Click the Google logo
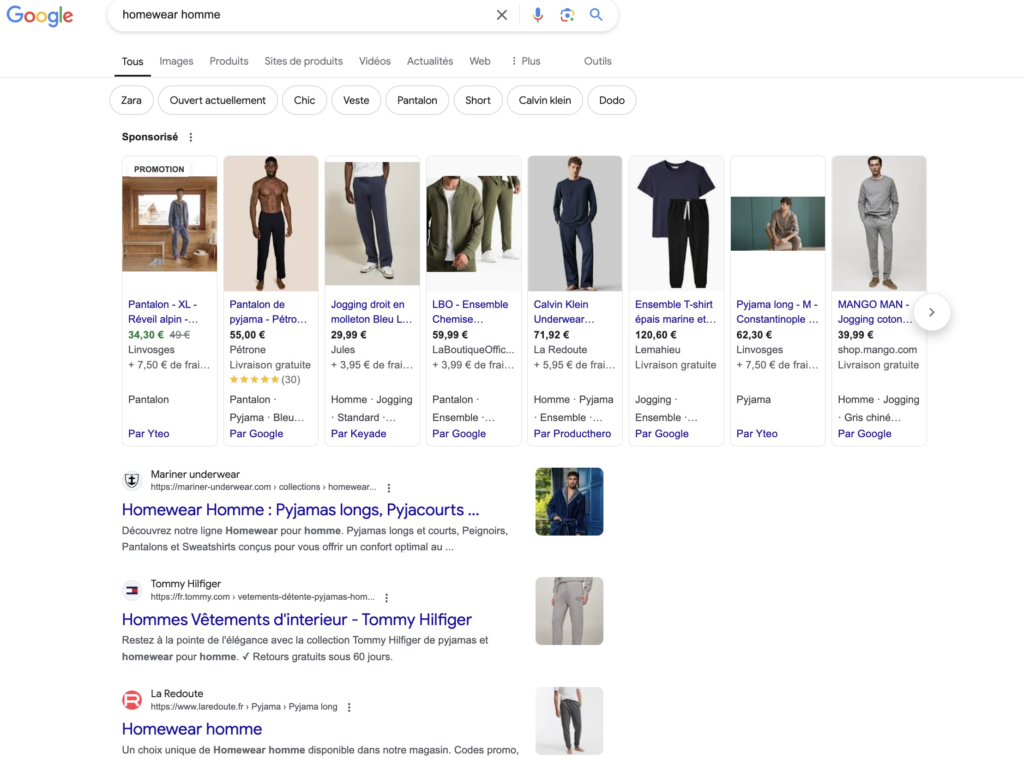This screenshot has width=1024, height=759. pos(40,16)
